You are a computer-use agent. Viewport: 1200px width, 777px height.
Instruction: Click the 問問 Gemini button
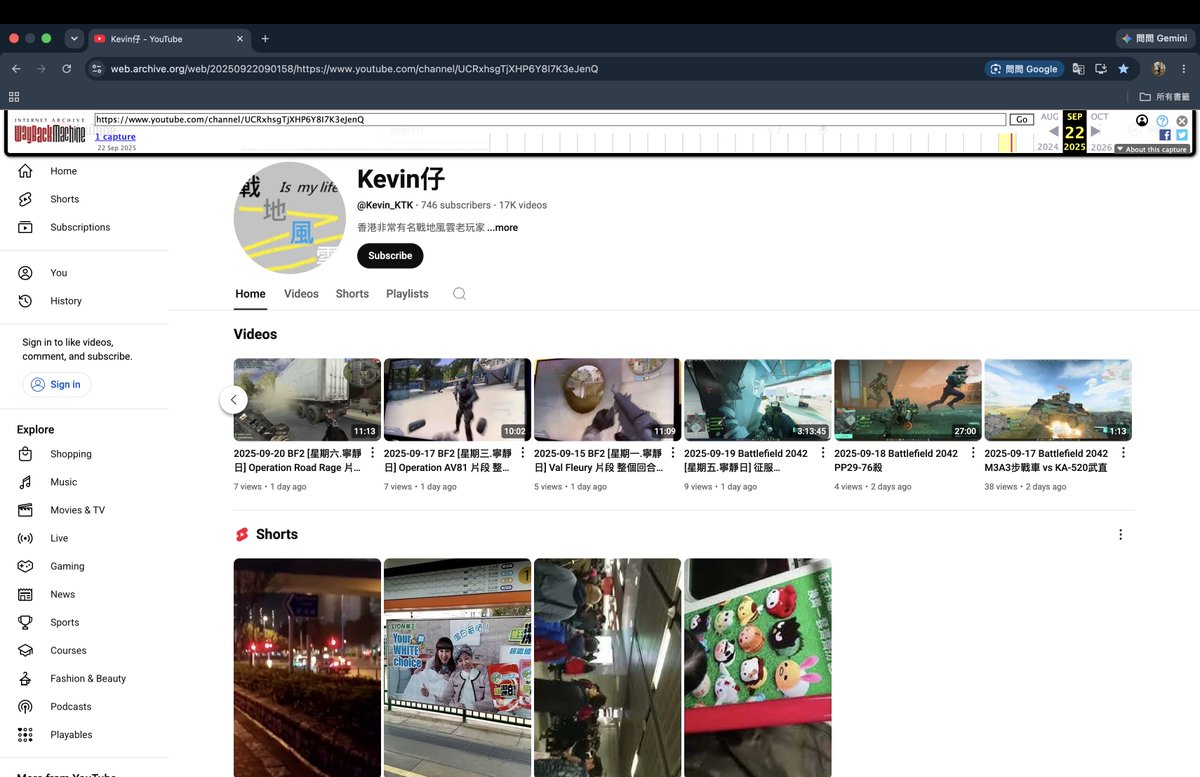[1155, 38]
